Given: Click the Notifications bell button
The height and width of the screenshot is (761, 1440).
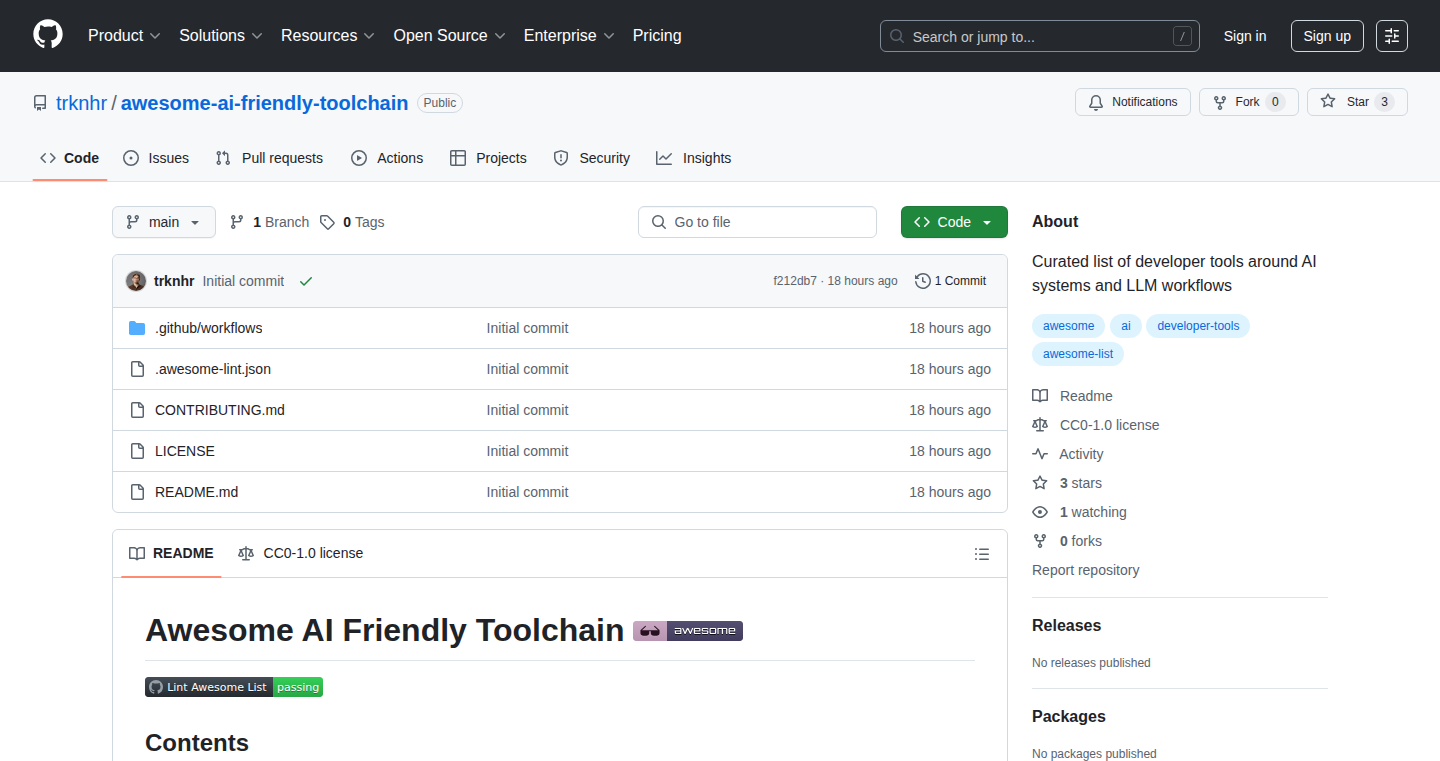Looking at the screenshot, I should tap(1133, 102).
